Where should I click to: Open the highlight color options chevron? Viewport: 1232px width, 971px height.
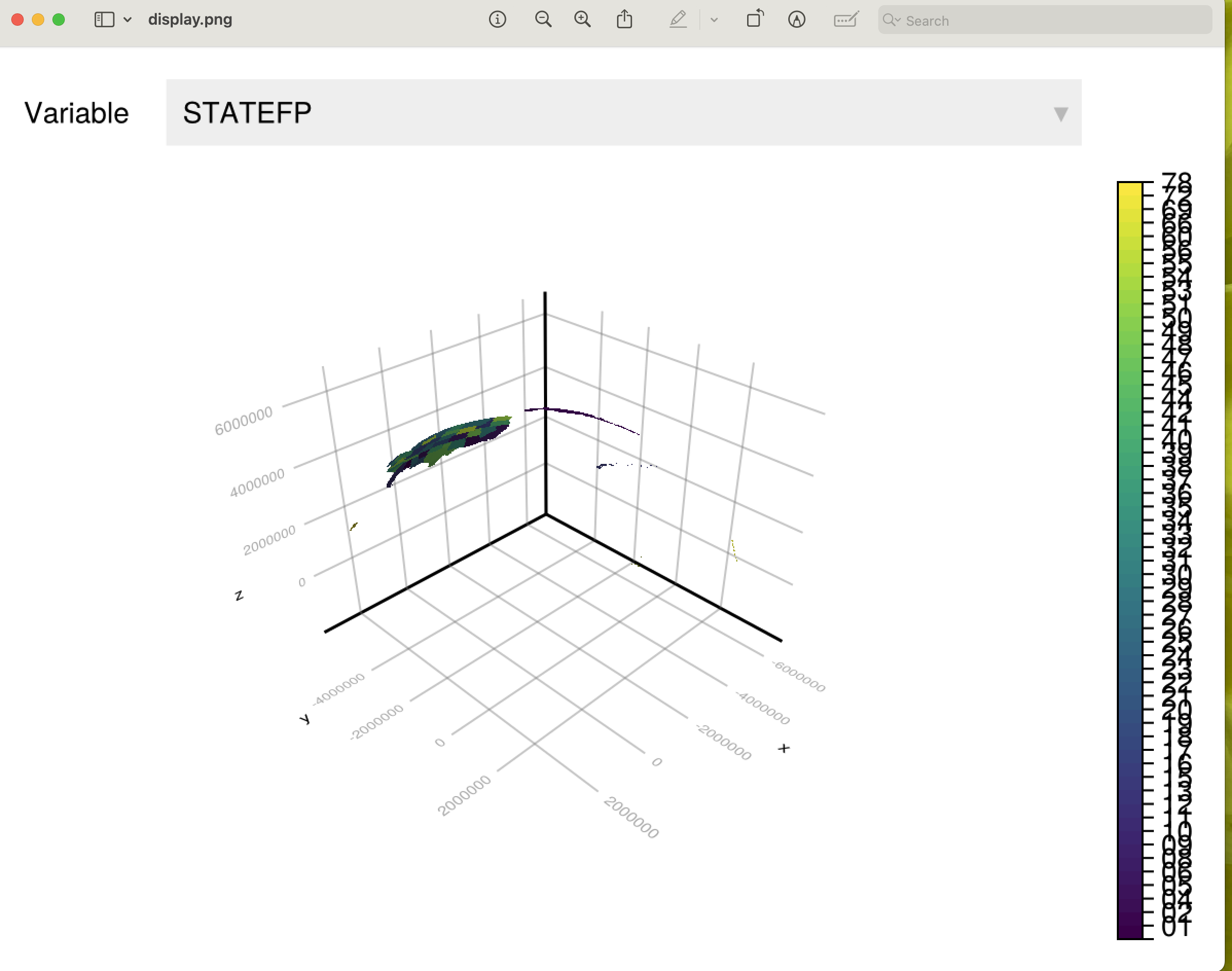pos(714,20)
